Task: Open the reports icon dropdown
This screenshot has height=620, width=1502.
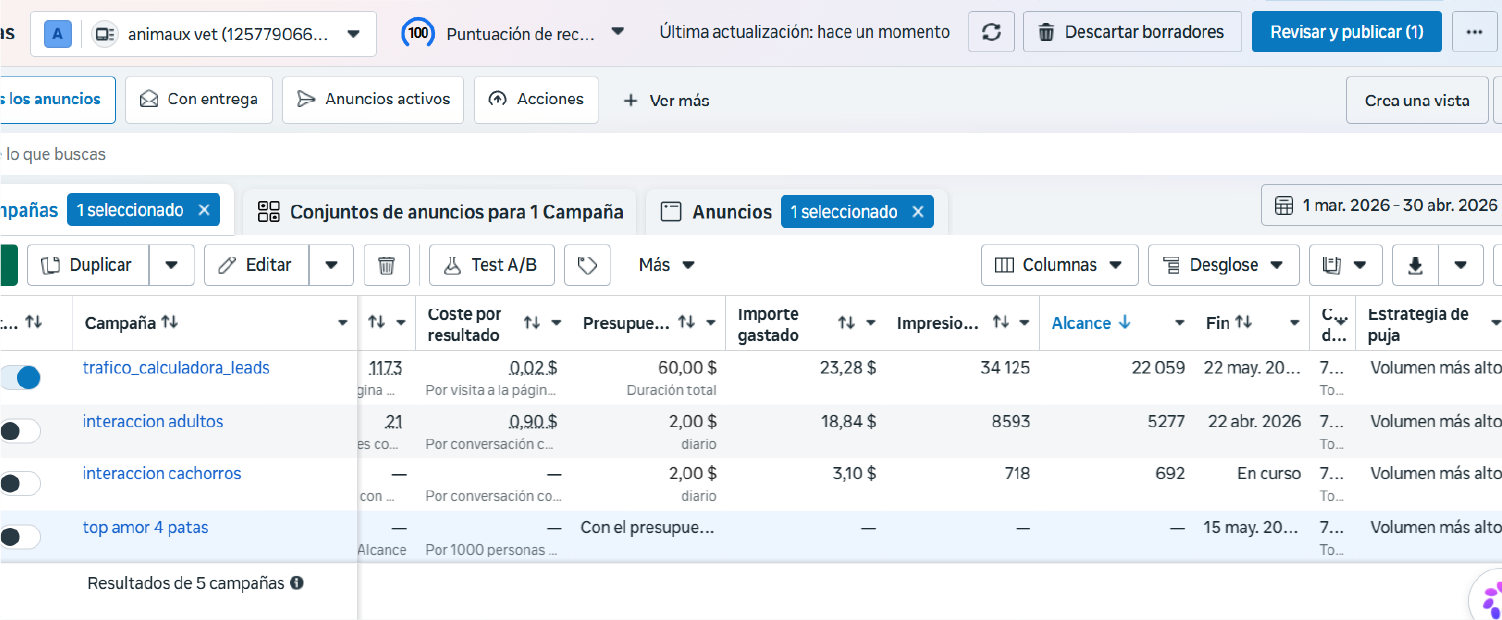Action: tap(1346, 265)
